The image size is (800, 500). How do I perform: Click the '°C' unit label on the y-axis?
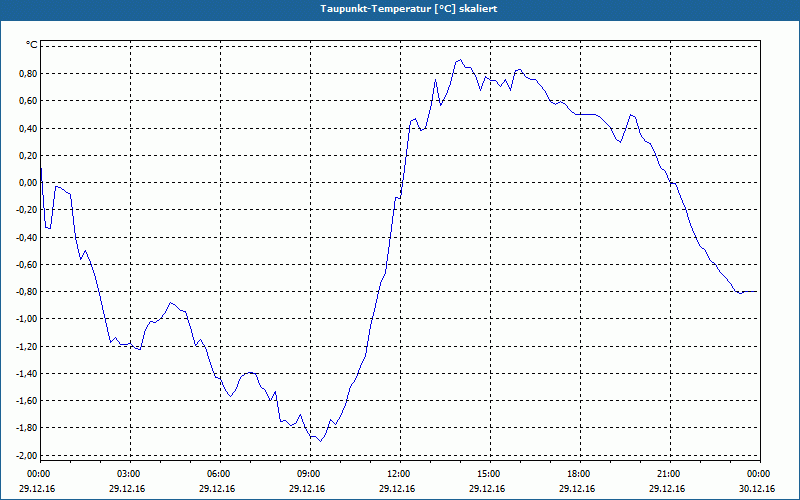31,45
